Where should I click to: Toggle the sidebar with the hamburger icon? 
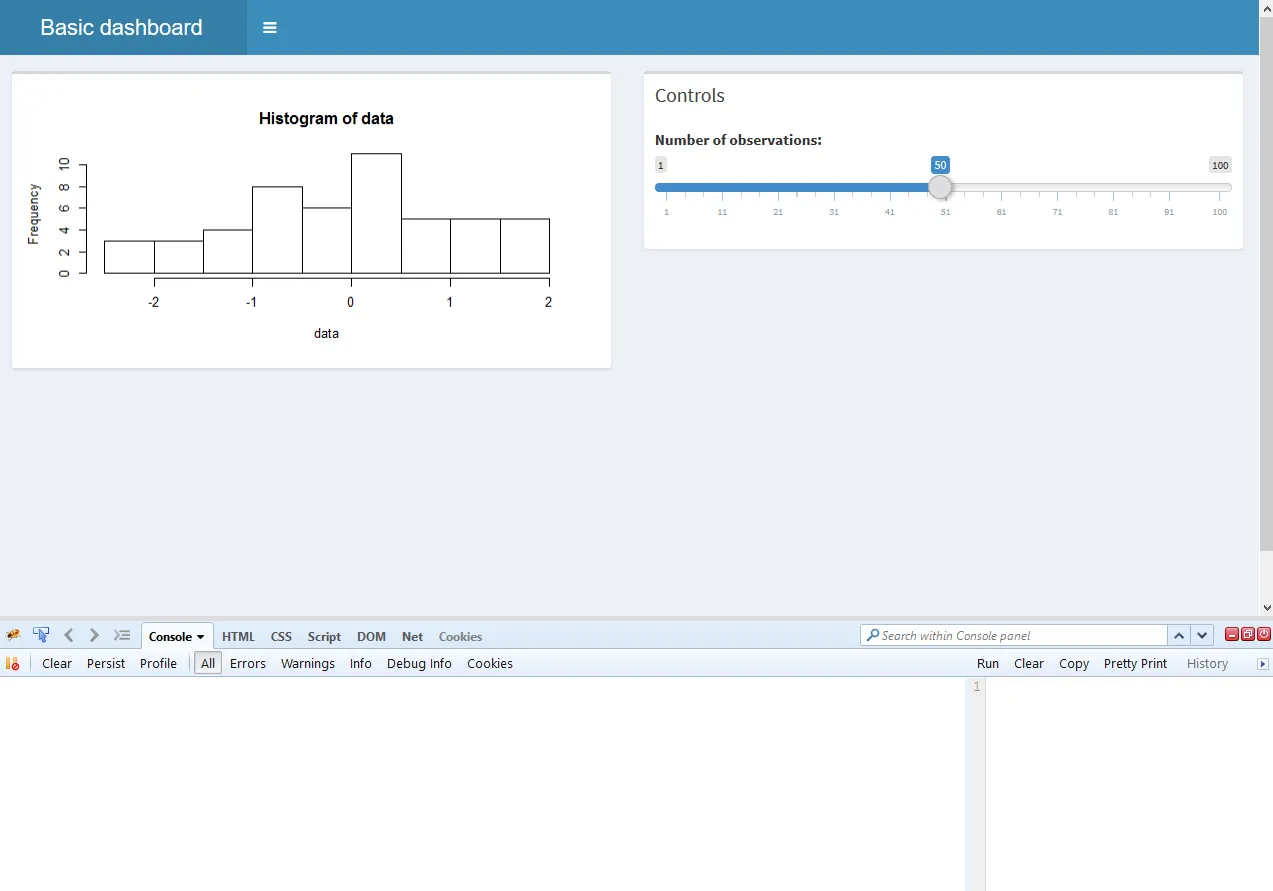(x=269, y=27)
